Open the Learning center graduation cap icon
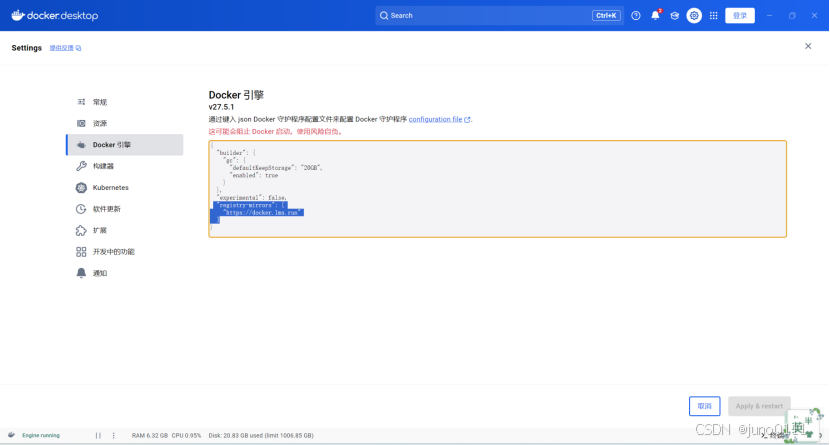830x445 pixels. (674, 15)
